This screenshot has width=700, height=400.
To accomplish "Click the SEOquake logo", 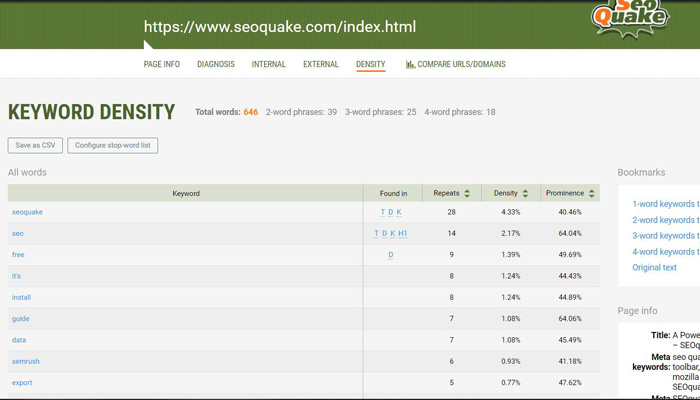I will [630, 17].
